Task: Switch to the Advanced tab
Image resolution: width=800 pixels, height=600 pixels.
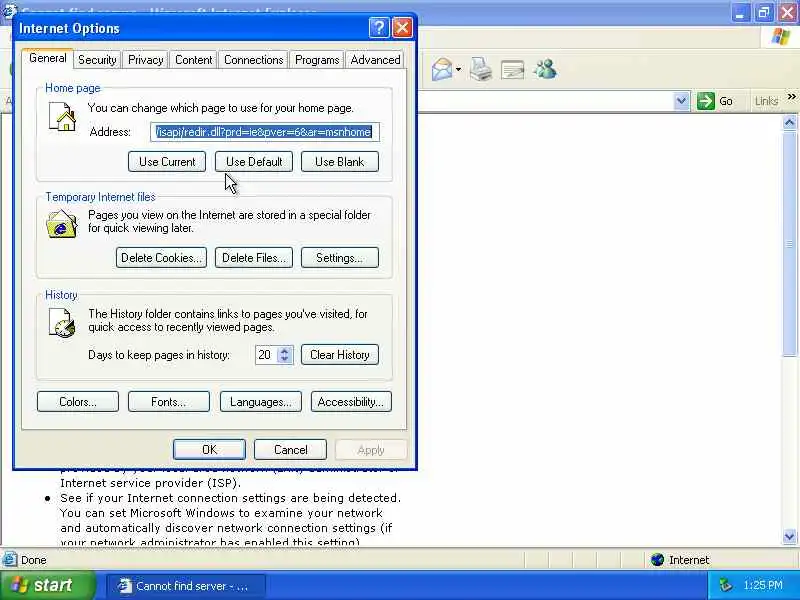Action: (376, 60)
